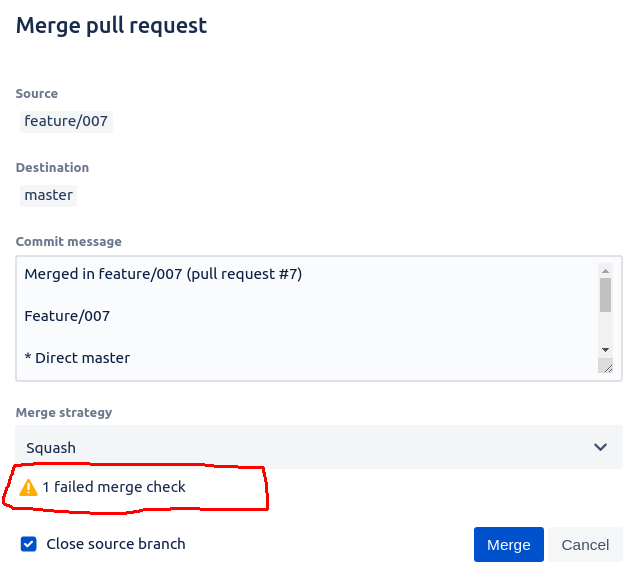This screenshot has height=579, width=639.
Task: Click the blue Merge button
Action: (x=509, y=544)
